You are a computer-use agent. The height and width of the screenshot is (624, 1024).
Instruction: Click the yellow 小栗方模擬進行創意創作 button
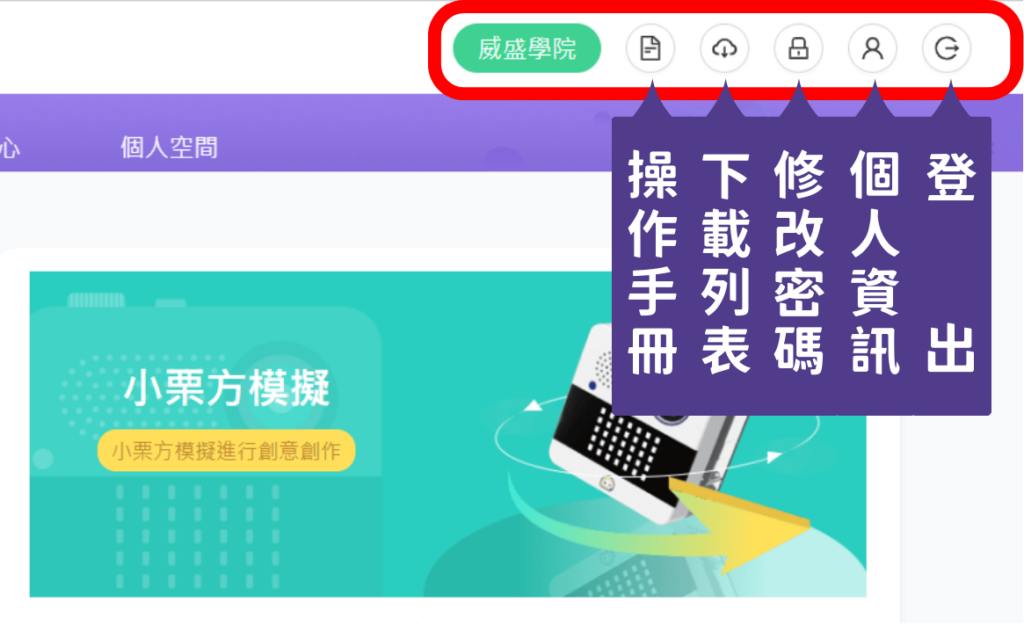[x=226, y=450]
